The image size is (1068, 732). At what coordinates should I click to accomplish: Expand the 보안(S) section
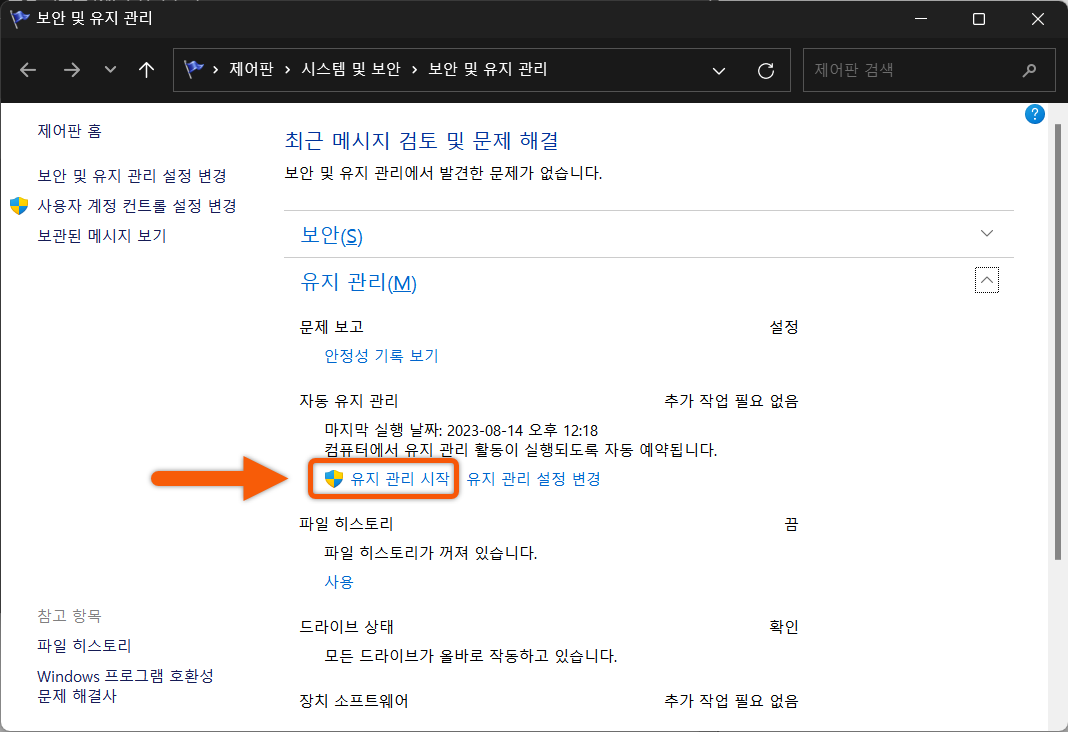pos(986,233)
